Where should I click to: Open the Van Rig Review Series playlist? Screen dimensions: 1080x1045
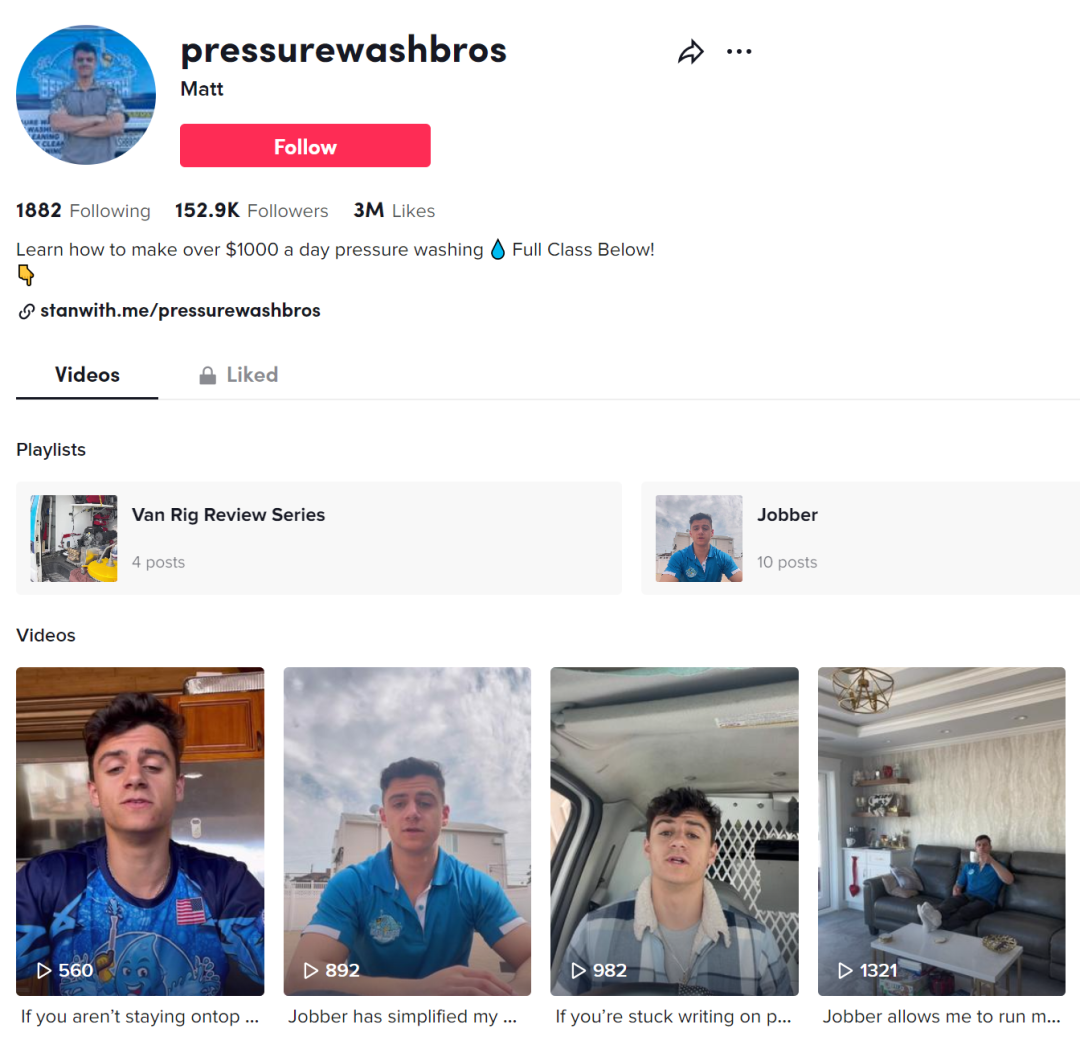(x=319, y=538)
